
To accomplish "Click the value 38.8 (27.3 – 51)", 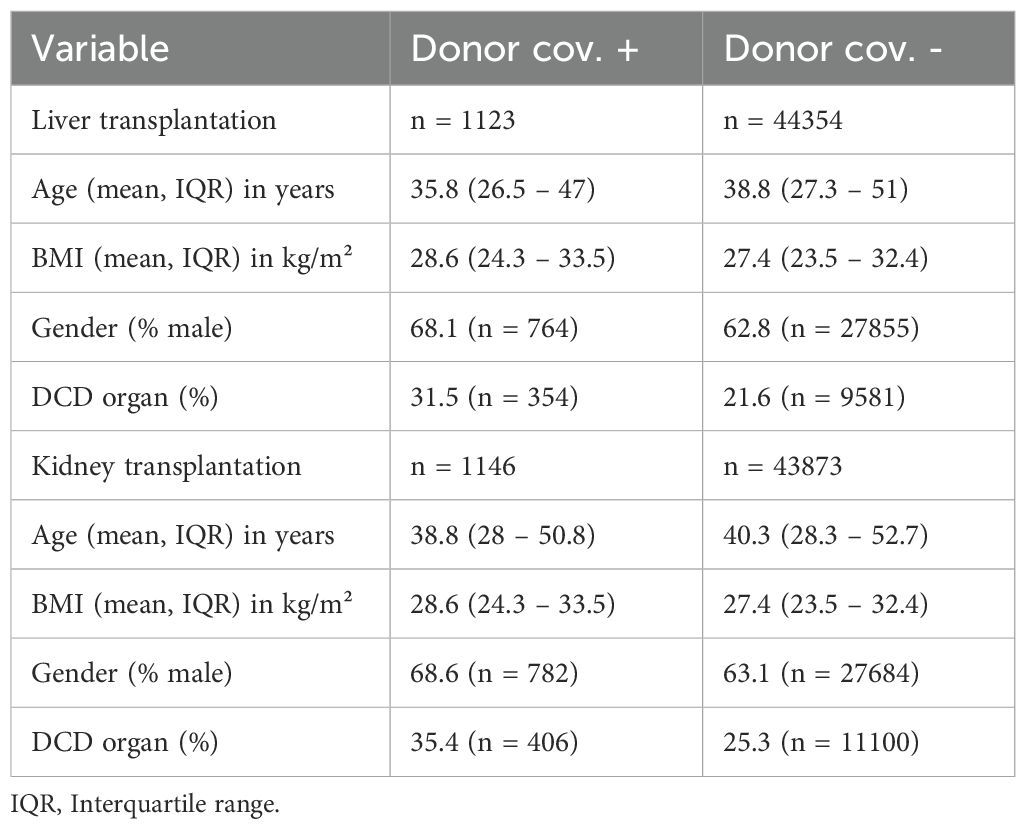I will (x=815, y=189).
